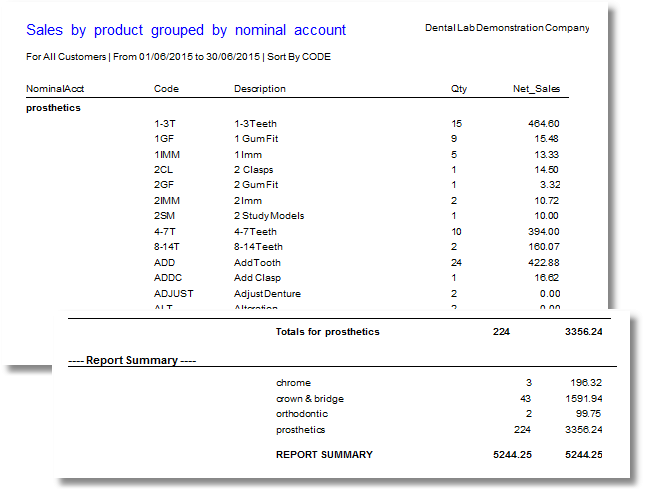Click the 'chrome' summary row label
647x495 pixels.
[x=293, y=383]
